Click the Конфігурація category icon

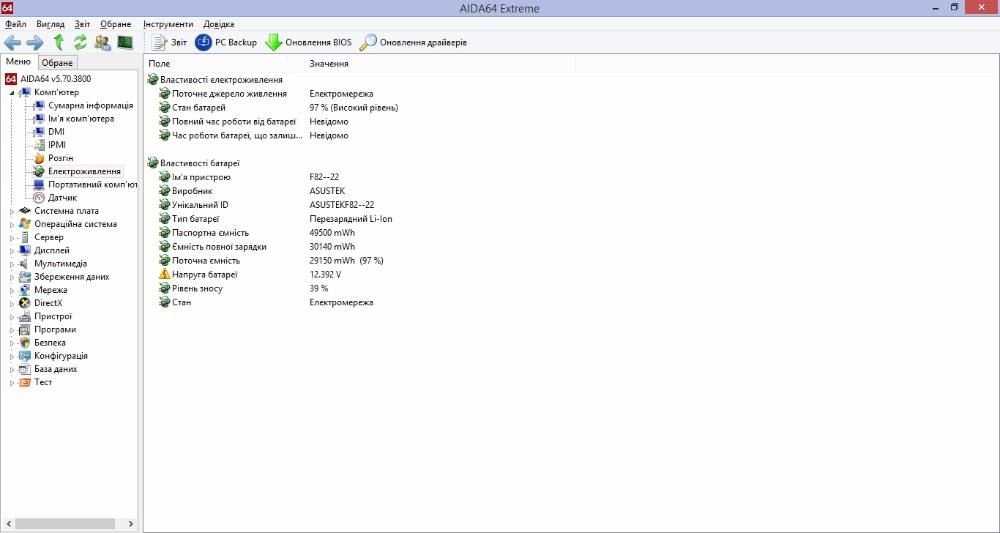pyautogui.click(x=25, y=356)
